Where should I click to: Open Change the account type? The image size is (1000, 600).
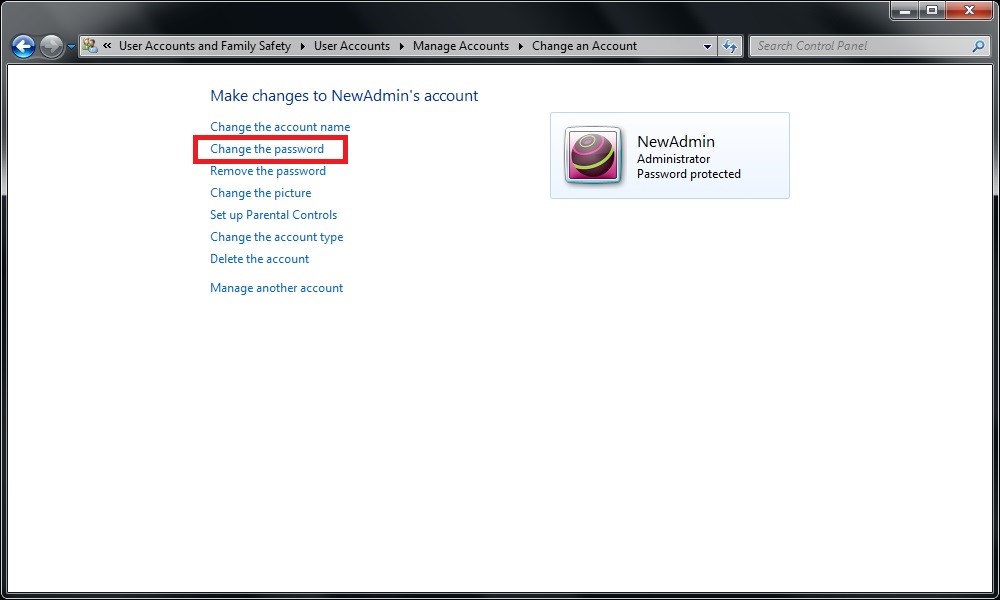click(276, 237)
